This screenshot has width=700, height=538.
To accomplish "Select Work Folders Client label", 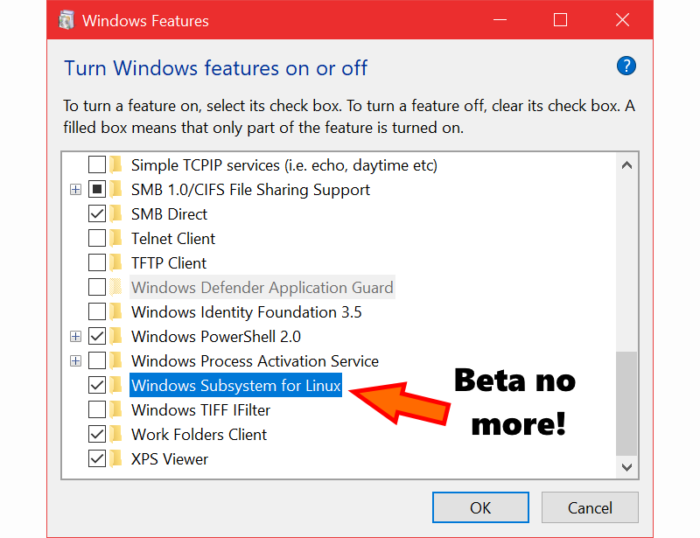I will pyautogui.click(x=199, y=434).
